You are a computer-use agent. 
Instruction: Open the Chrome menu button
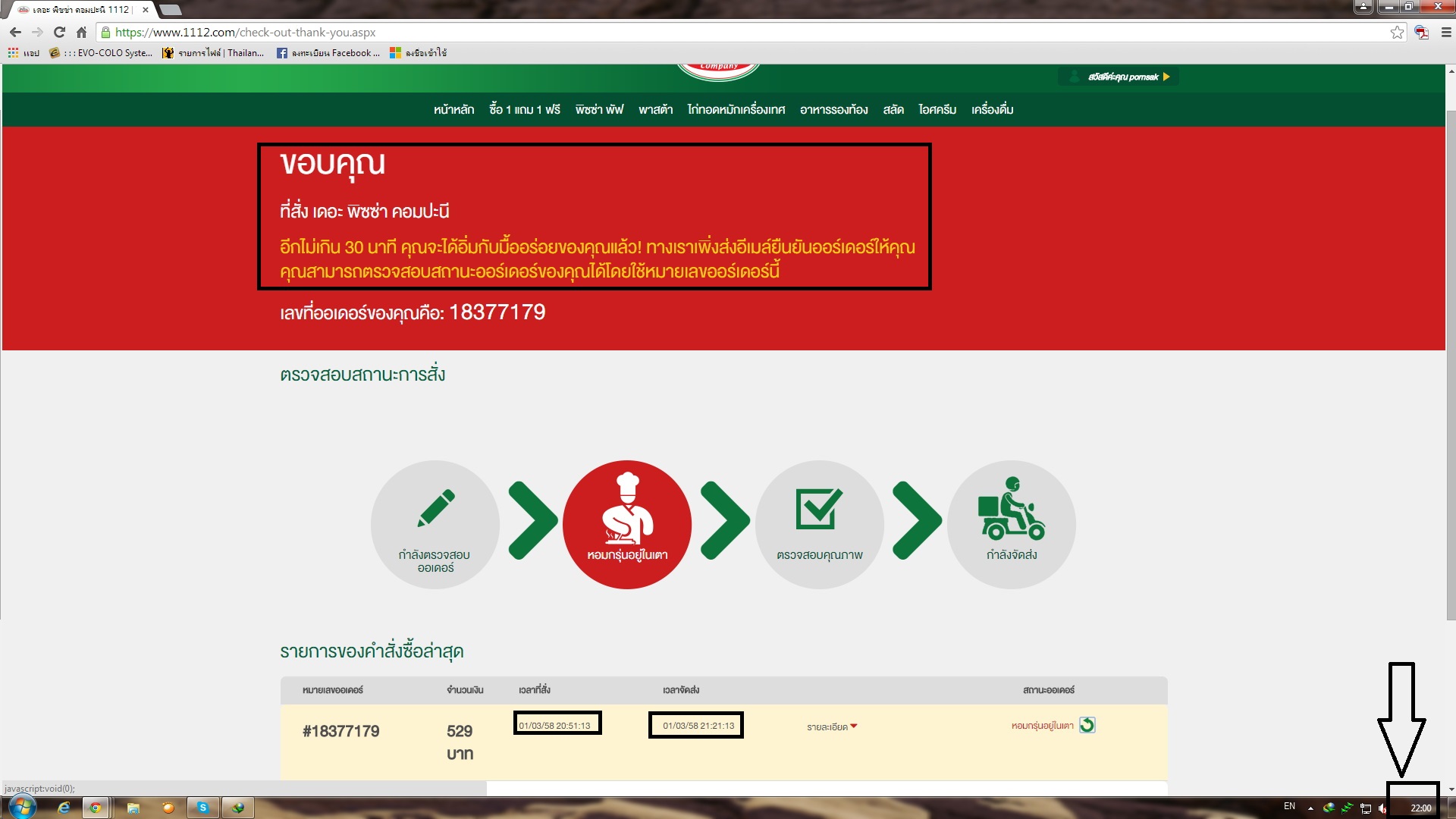(1445, 33)
